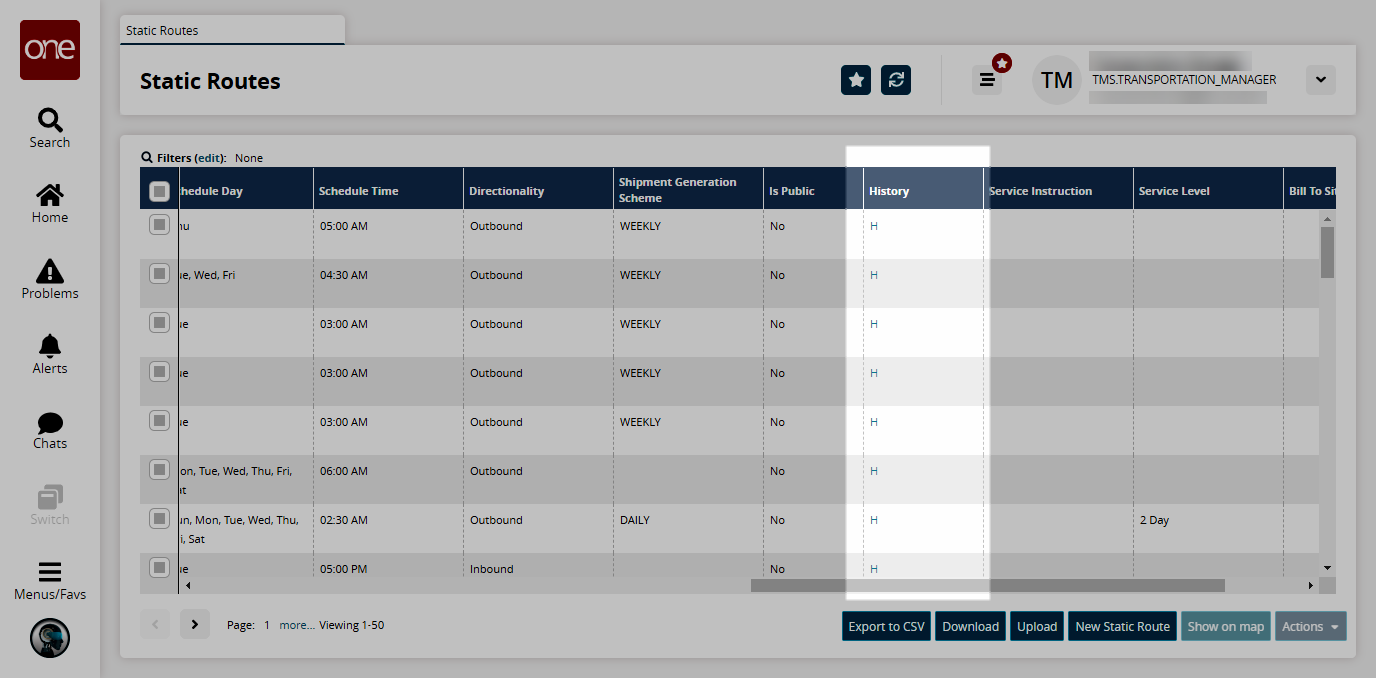Click vertical scrollbar down arrow
The width and height of the screenshot is (1376, 678).
[x=1327, y=568]
